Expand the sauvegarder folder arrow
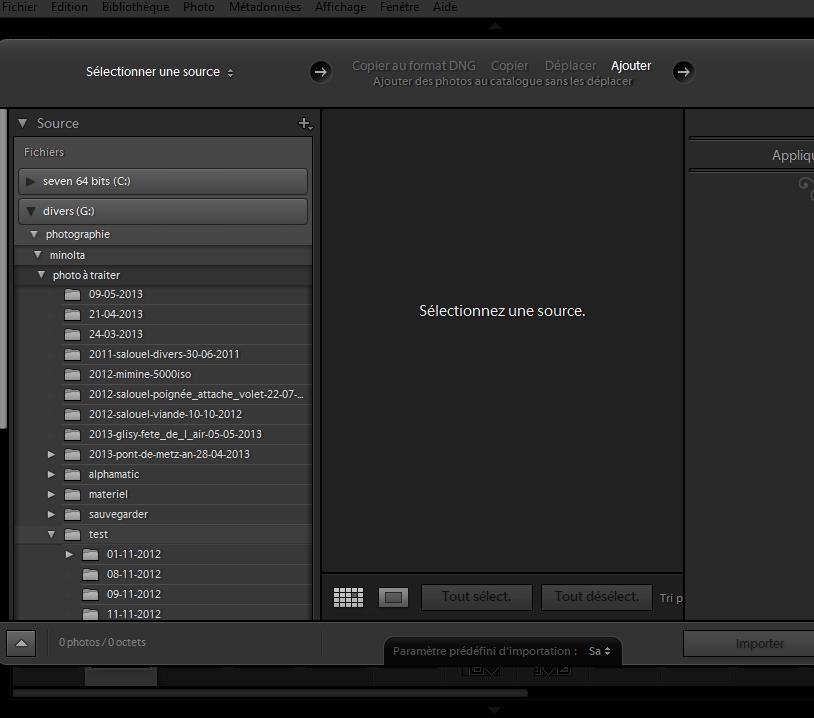 51,514
